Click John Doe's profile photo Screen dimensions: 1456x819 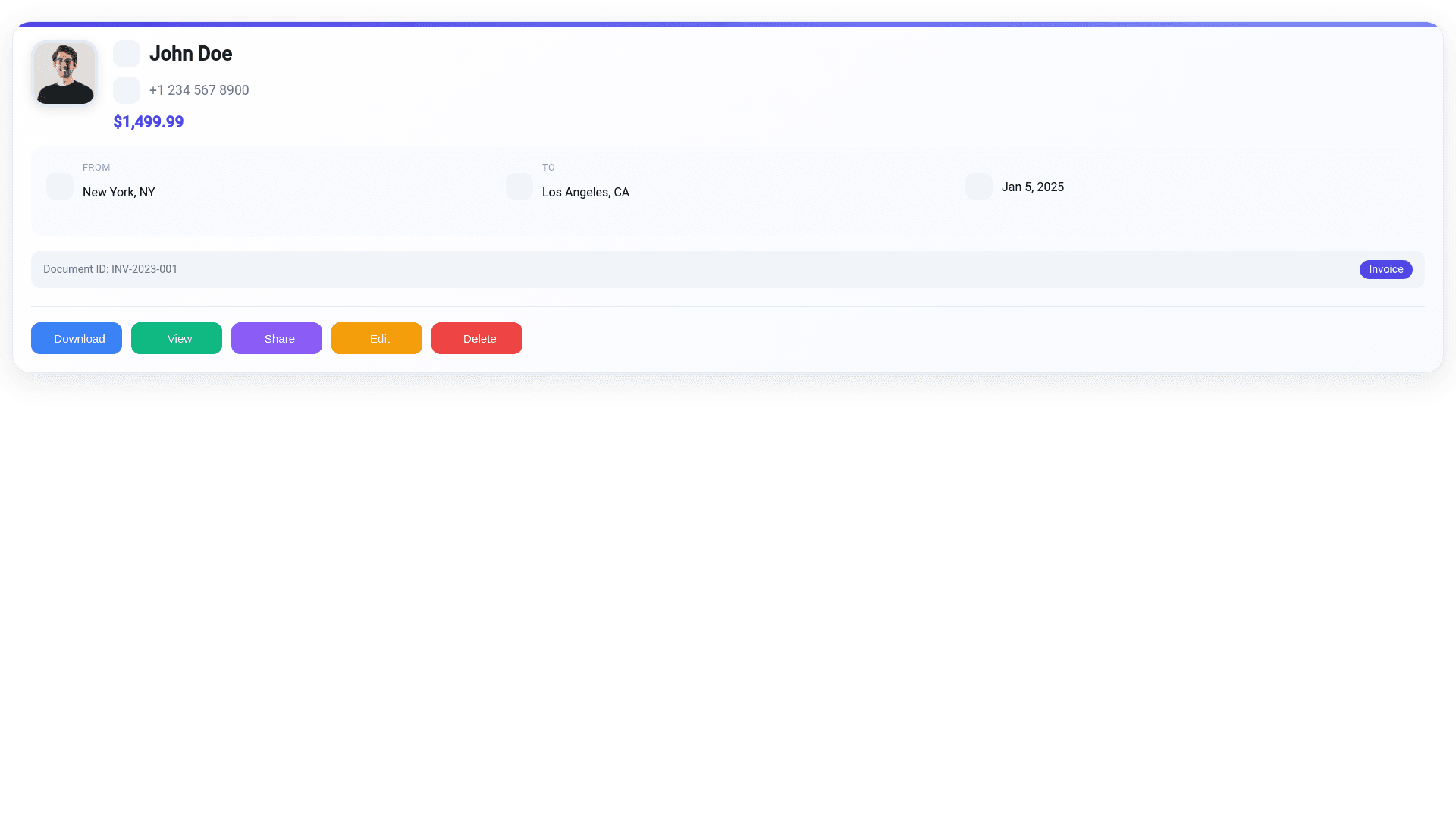64,73
